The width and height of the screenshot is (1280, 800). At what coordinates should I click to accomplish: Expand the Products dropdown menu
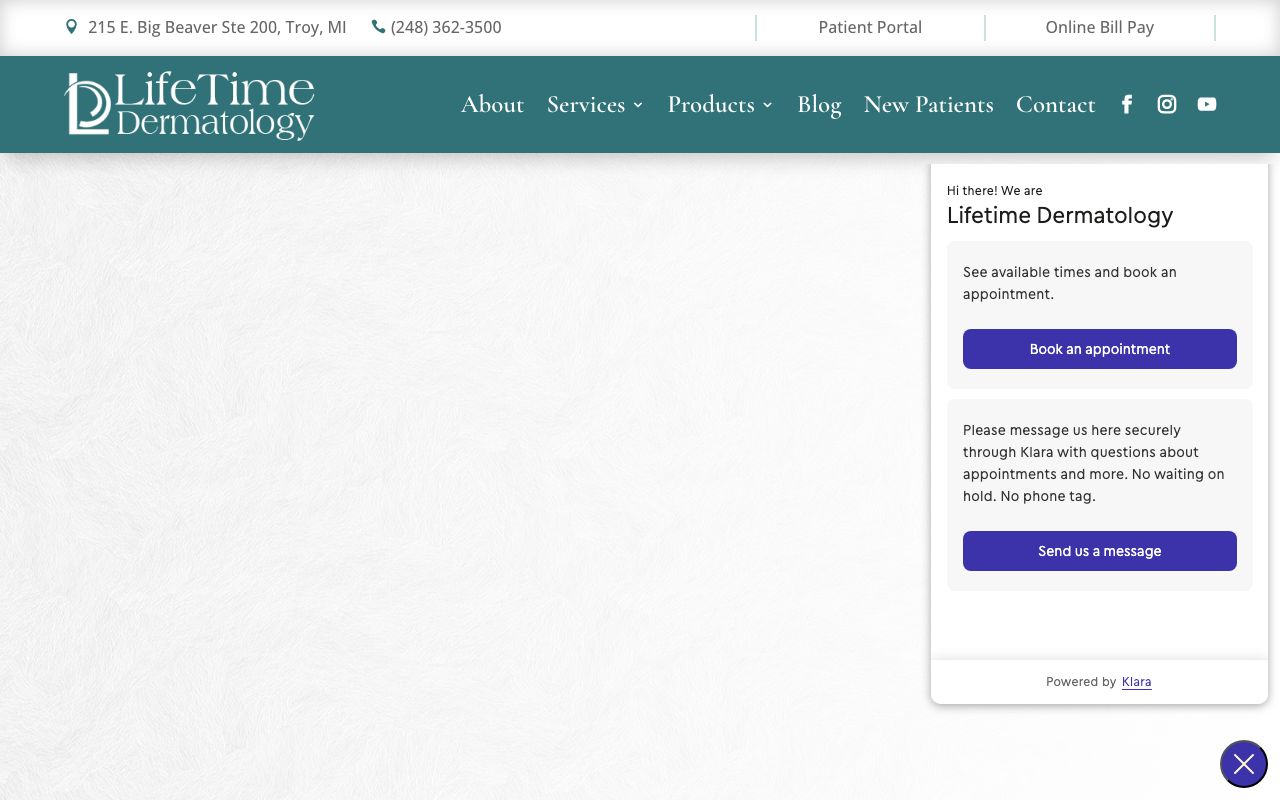(x=711, y=104)
